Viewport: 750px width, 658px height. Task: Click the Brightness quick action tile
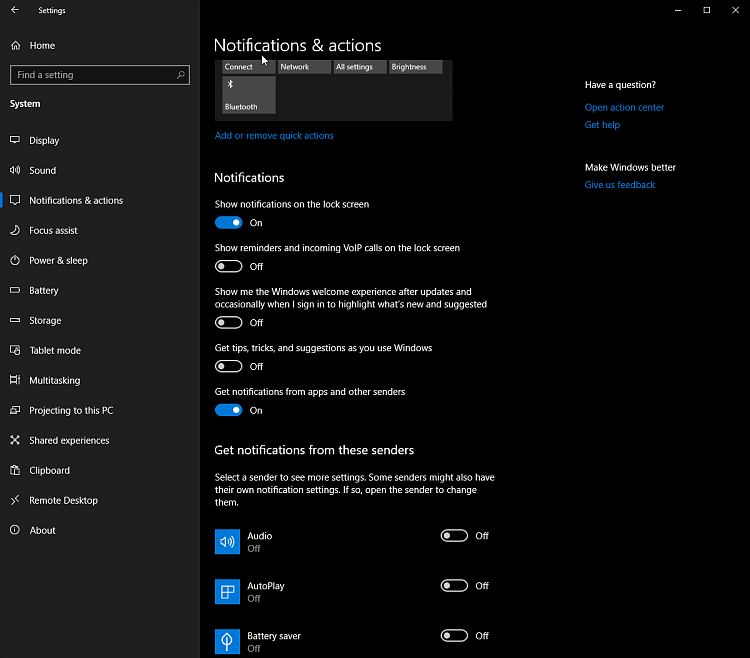[416, 67]
